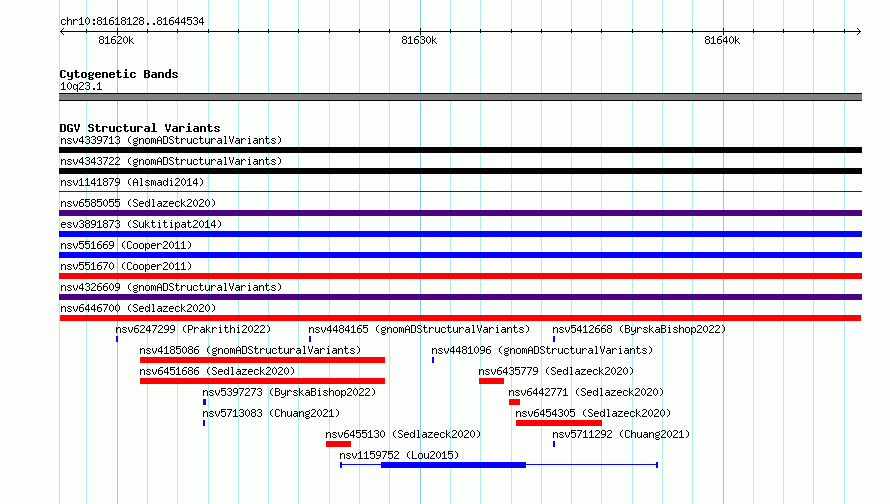890x504 pixels.
Task: Open the nsv6442771 (Sedlazeck2020) label
Action: [586, 392]
